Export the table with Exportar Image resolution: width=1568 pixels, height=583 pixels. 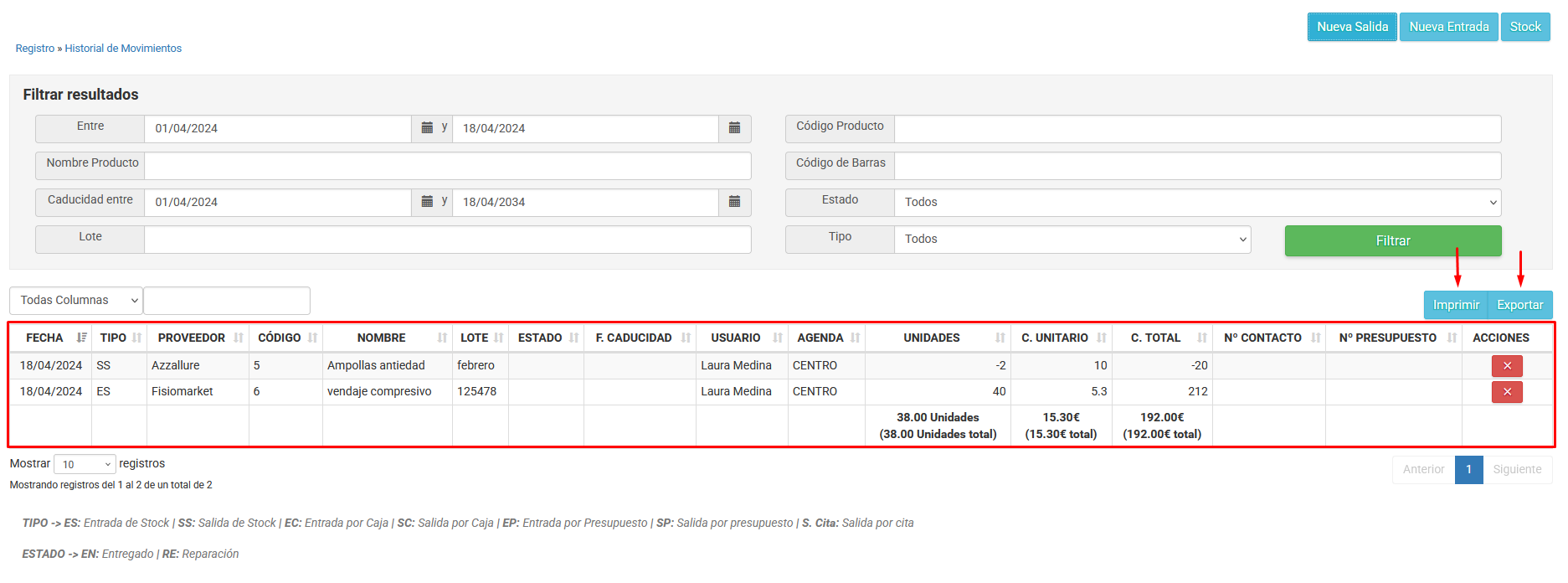[x=1519, y=305]
